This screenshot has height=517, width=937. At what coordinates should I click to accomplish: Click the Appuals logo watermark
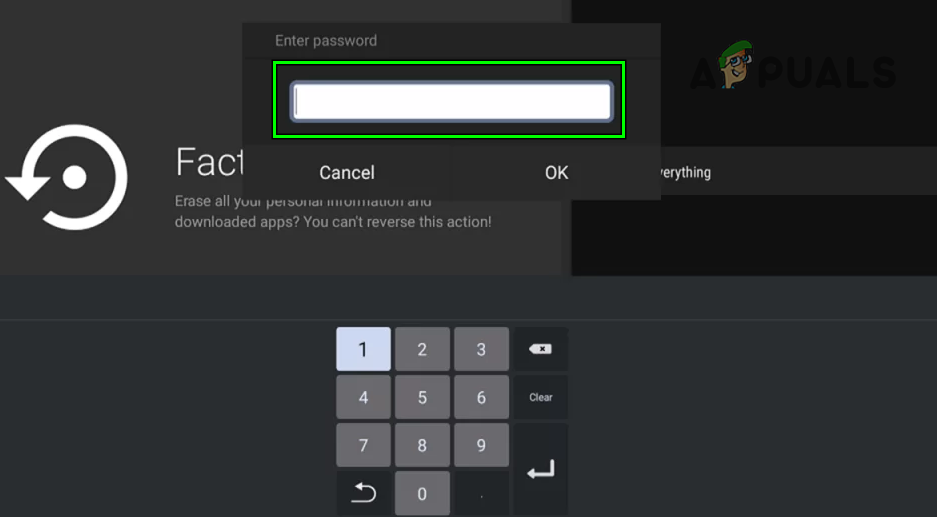click(793, 66)
